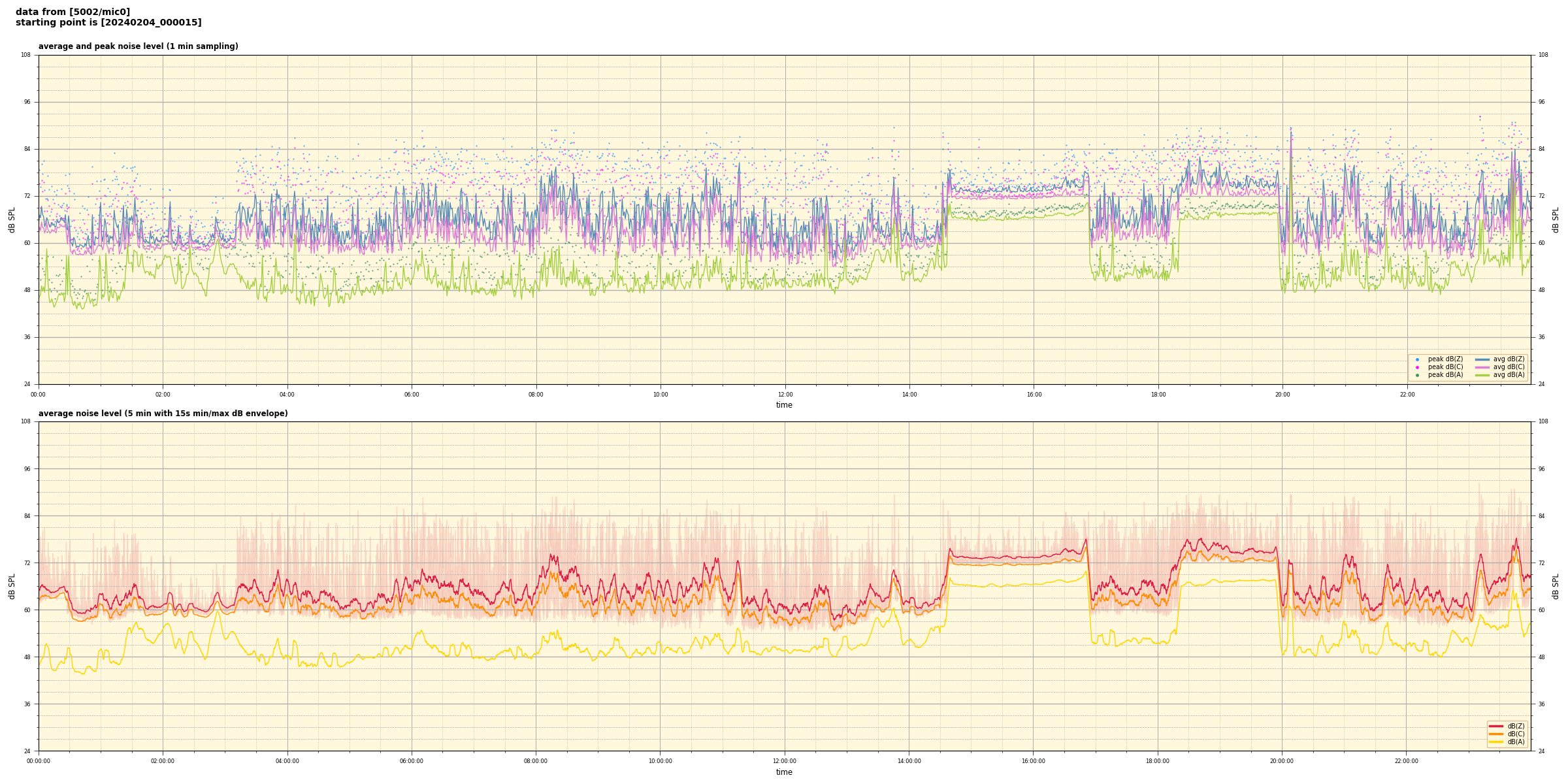Click the 08:00:00 tick label on the bottom chart

tap(536, 761)
